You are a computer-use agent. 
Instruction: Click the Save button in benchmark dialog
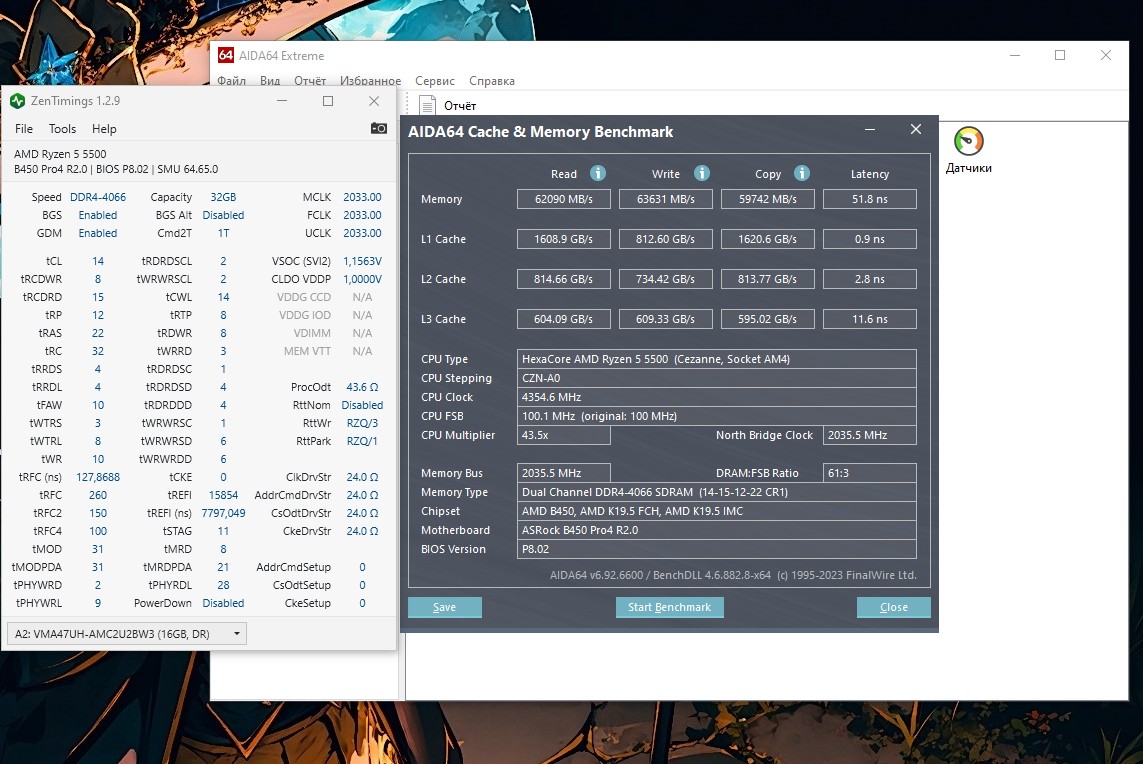[445, 607]
